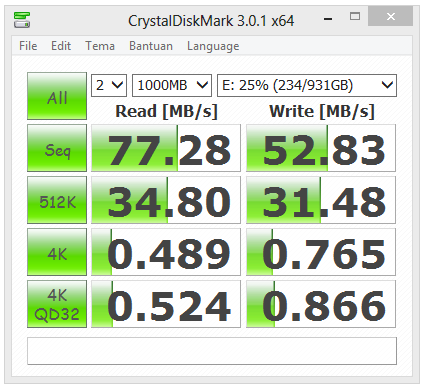Select the 4K read result 0.489
The image size is (423, 388).
[166, 252]
